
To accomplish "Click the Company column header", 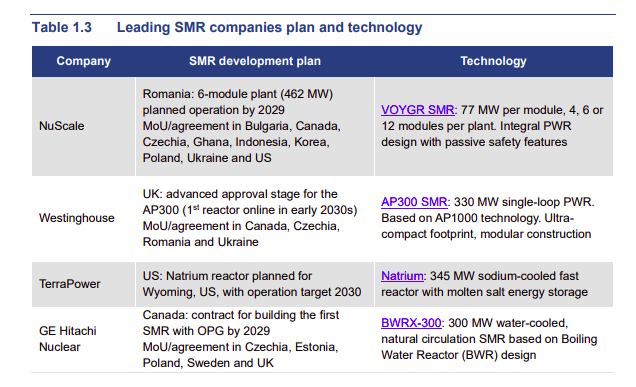I will tap(84, 61).
